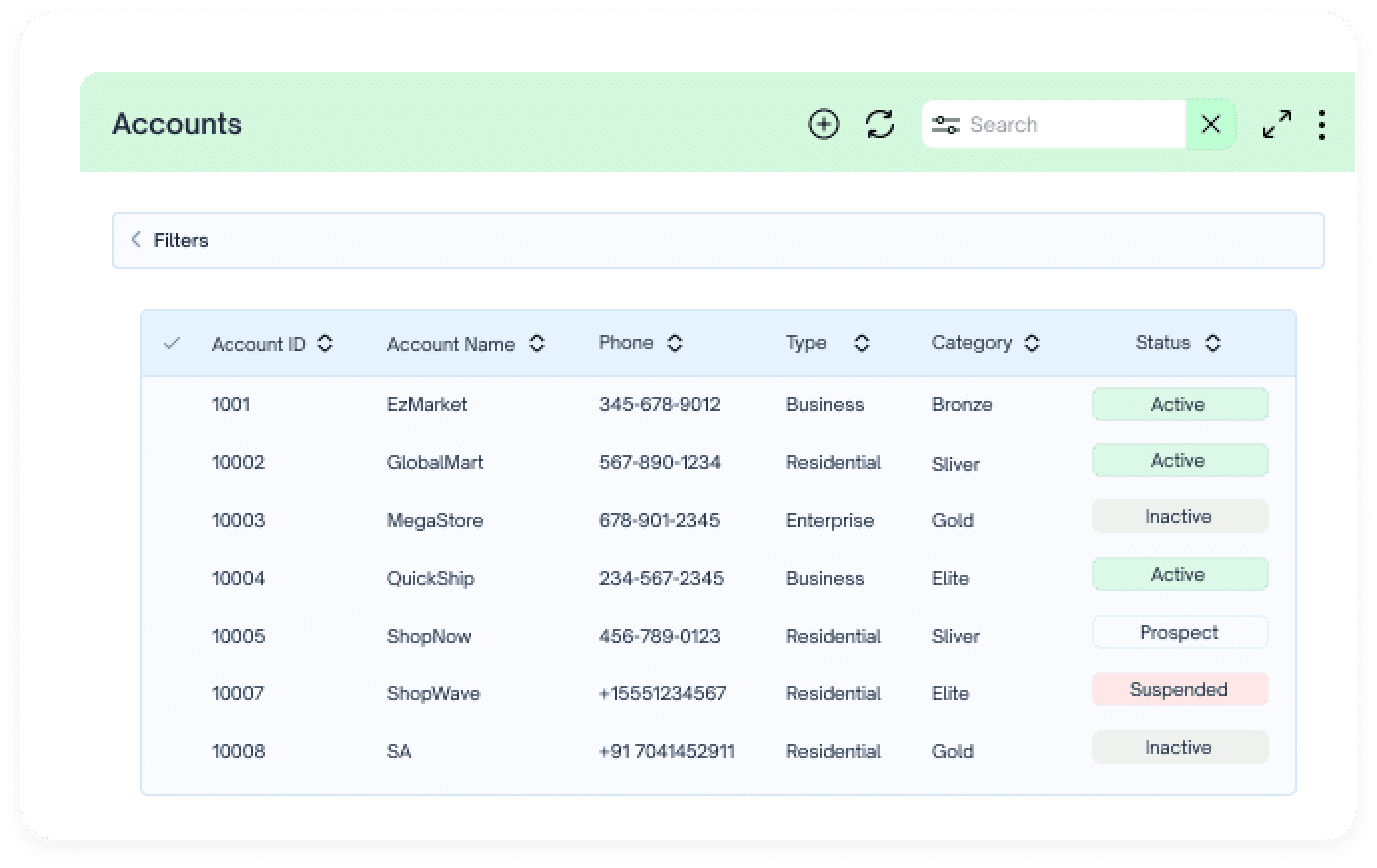
Task: Click phone number 234-567-2345
Action: click(x=662, y=578)
